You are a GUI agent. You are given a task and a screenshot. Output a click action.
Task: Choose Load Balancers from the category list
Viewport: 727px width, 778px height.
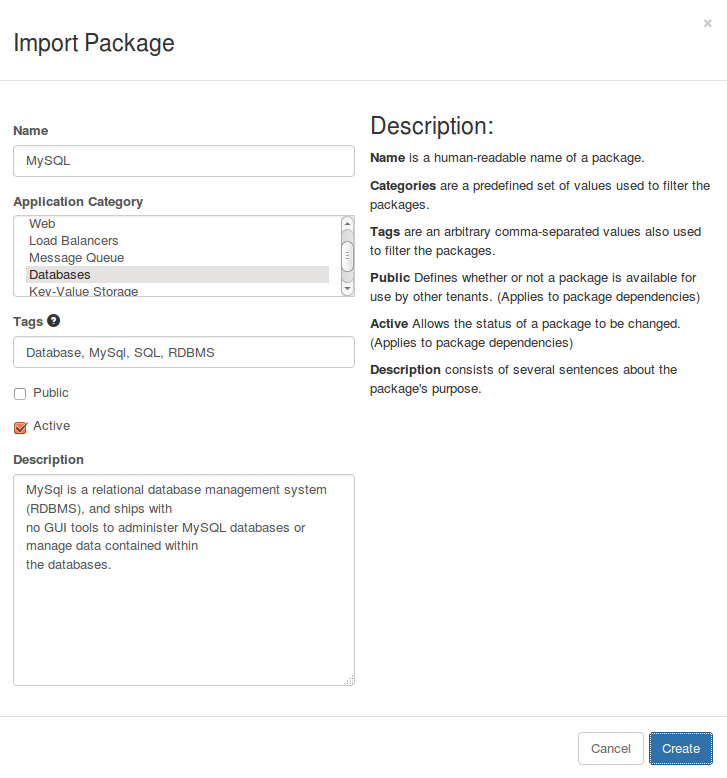click(73, 241)
